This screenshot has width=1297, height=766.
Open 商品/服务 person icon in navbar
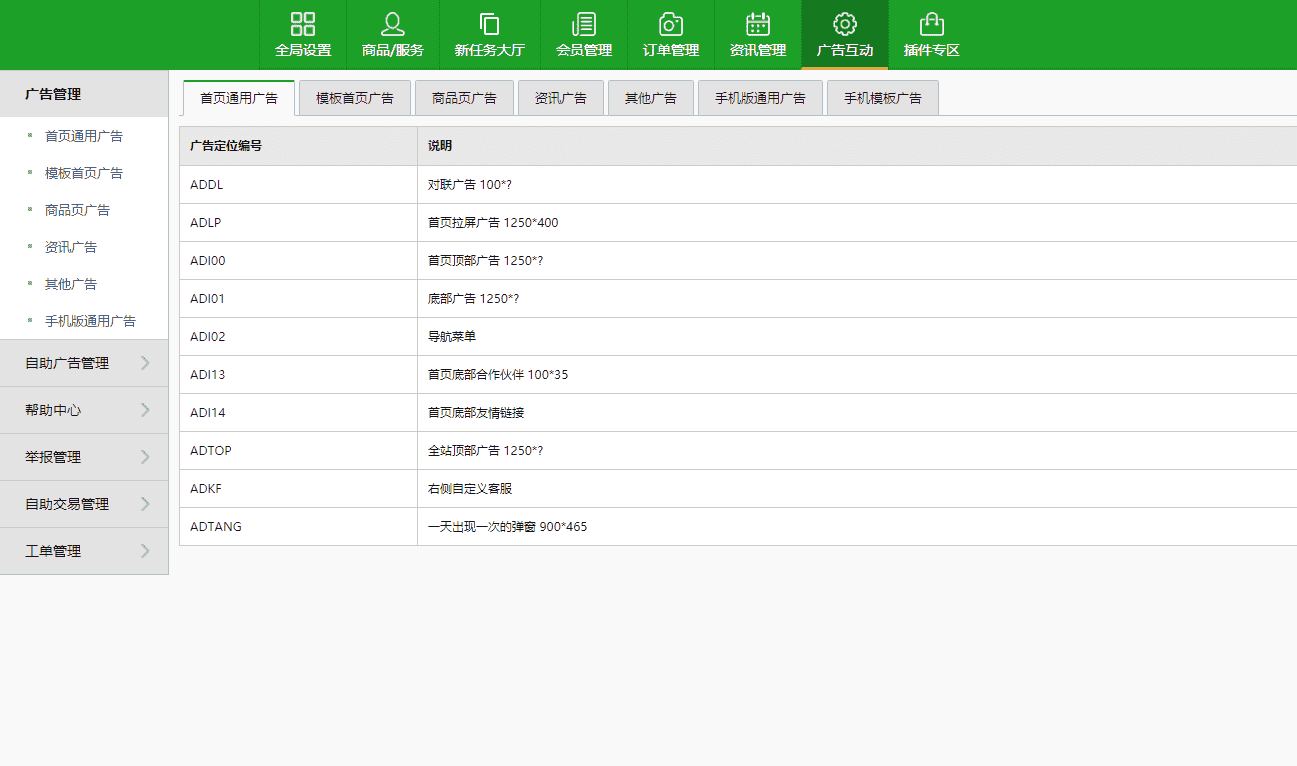pos(393,24)
